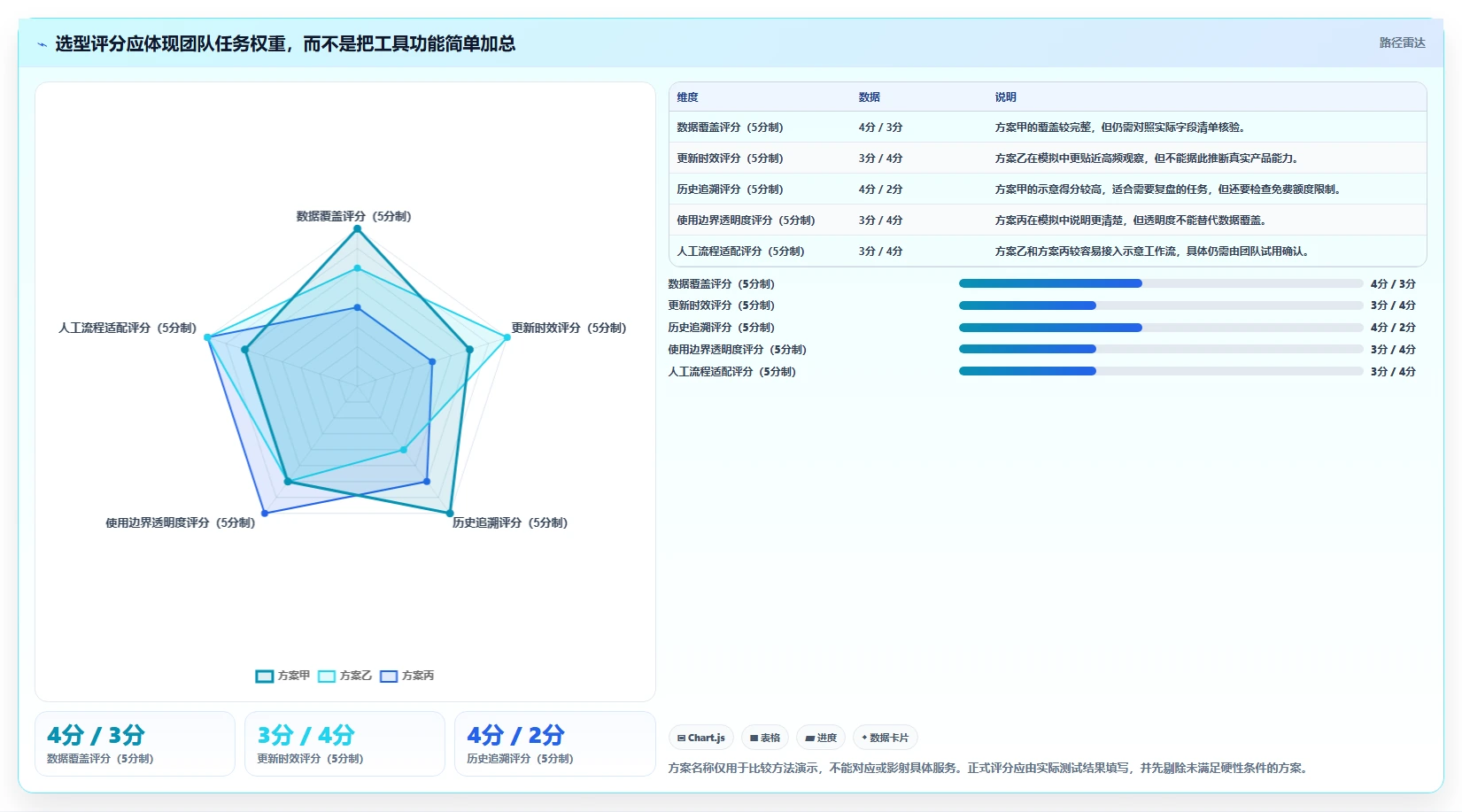Image resolution: width=1462 pixels, height=812 pixels.
Task: Click progress list label 历史追溯评分（5分制）
Action: tap(721, 328)
